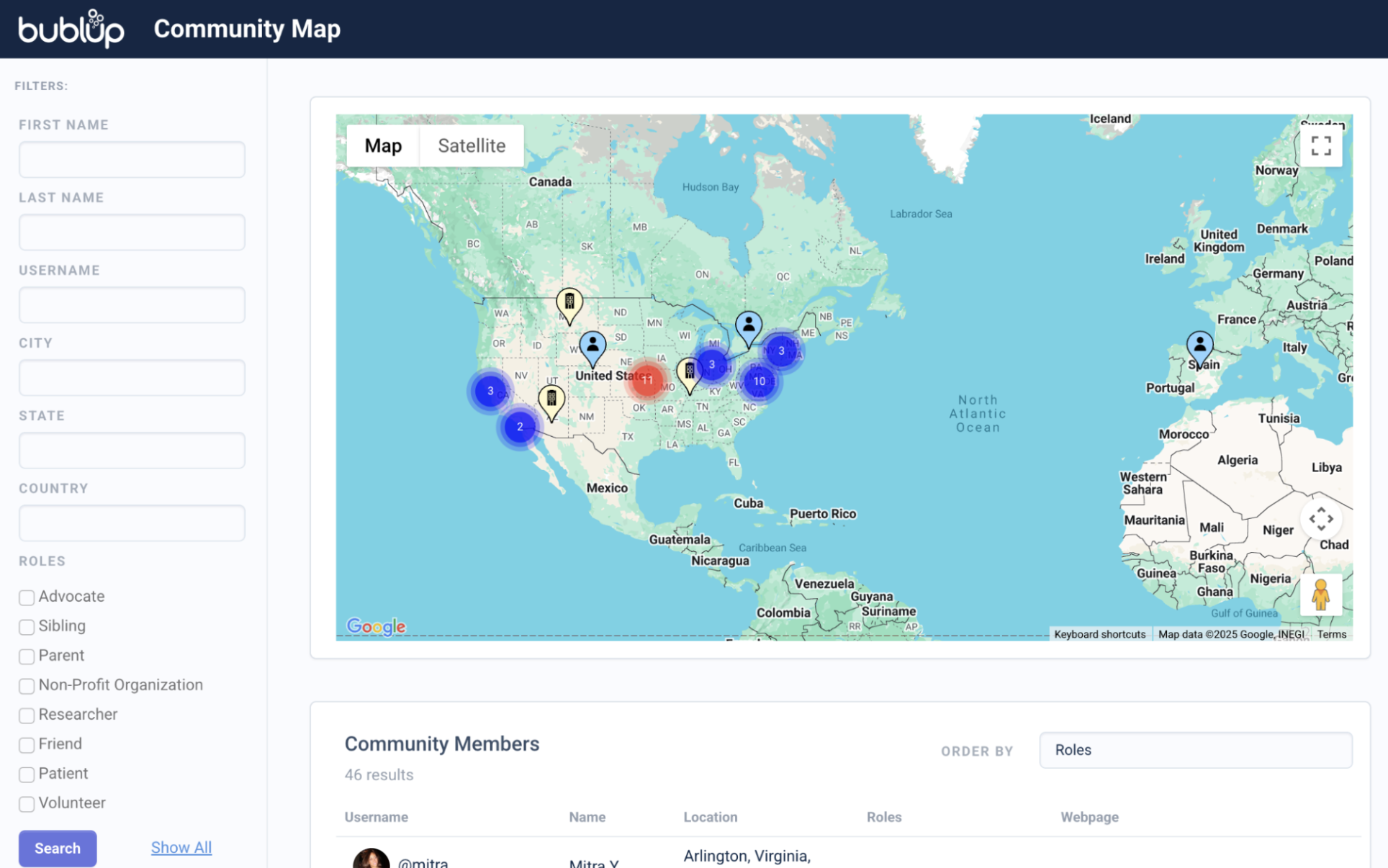Click the Show All link
The image size is (1388, 868).
tap(181, 847)
